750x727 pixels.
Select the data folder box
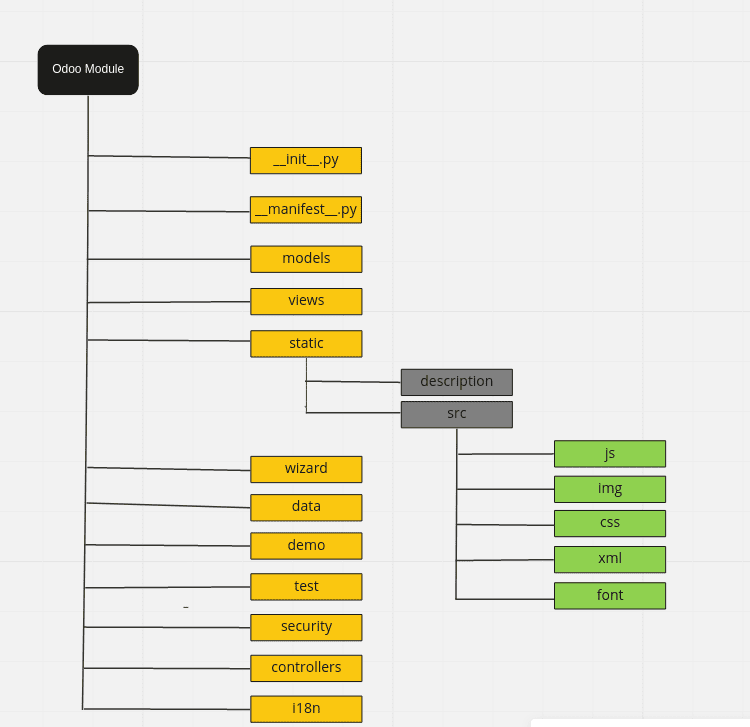(x=306, y=507)
